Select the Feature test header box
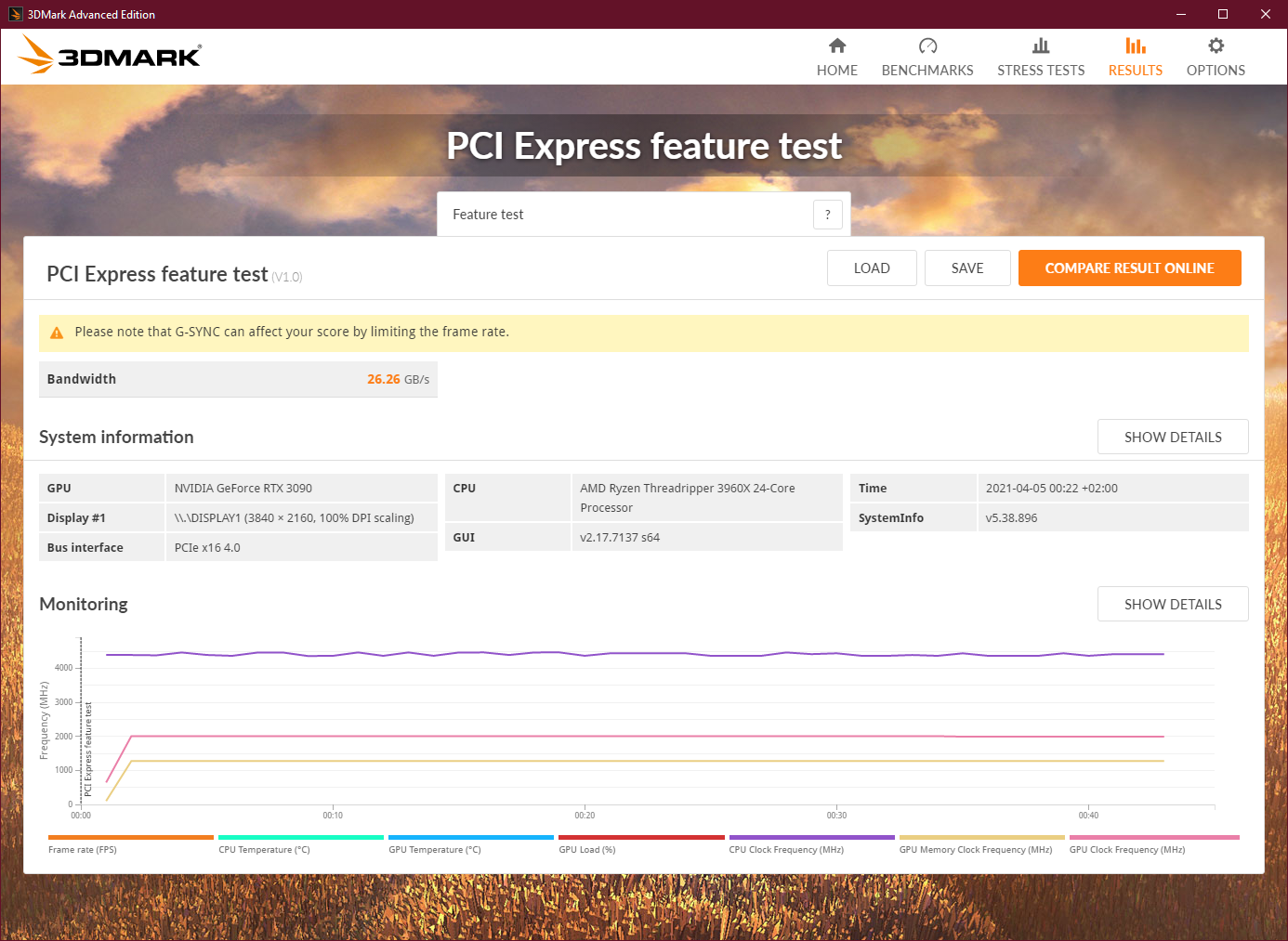The width and height of the screenshot is (1288, 941). click(x=644, y=215)
